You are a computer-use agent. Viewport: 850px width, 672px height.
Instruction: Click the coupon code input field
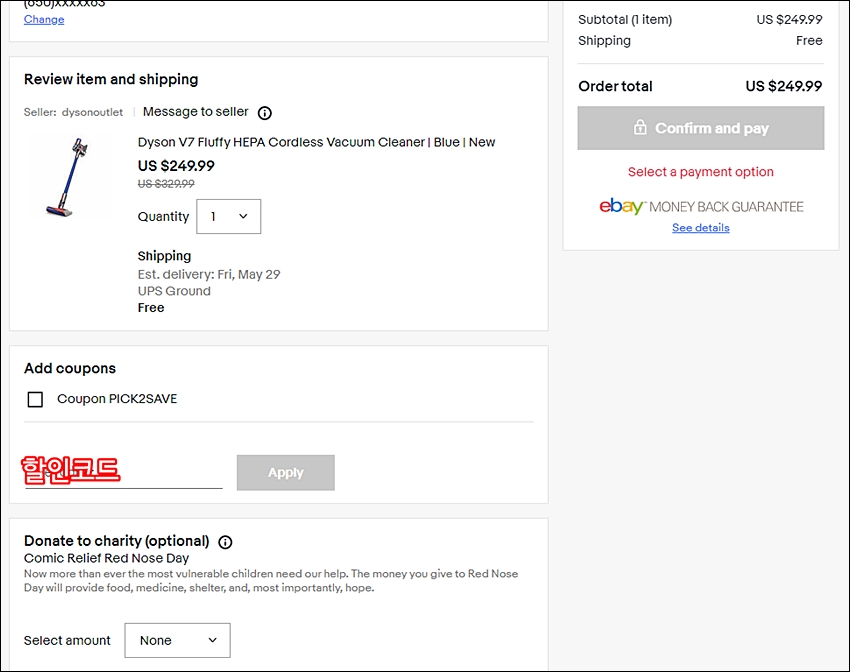(124, 471)
